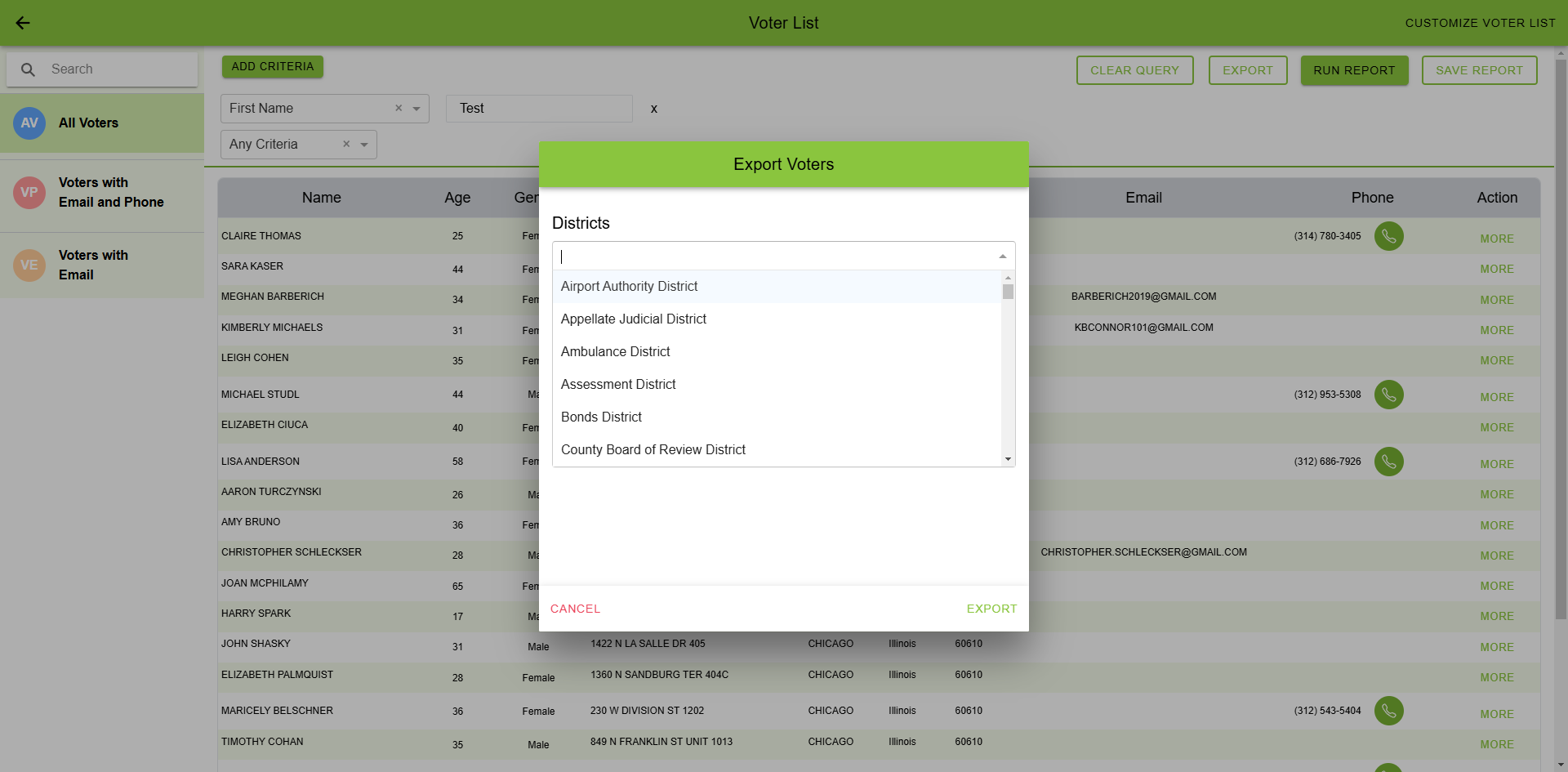Expand the First Name dropdown arrow

pyautogui.click(x=416, y=109)
